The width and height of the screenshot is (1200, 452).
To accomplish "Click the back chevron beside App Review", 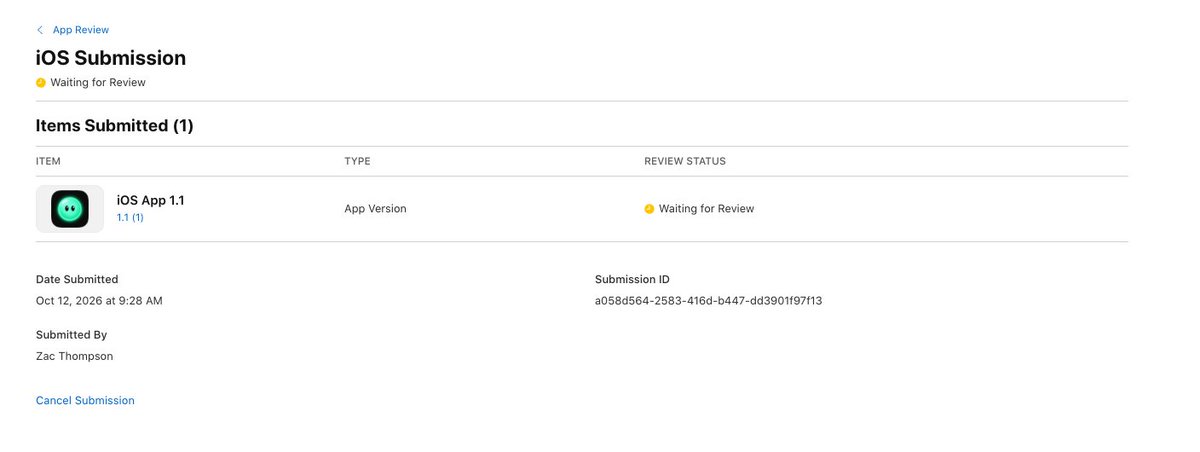I will (x=40, y=30).
